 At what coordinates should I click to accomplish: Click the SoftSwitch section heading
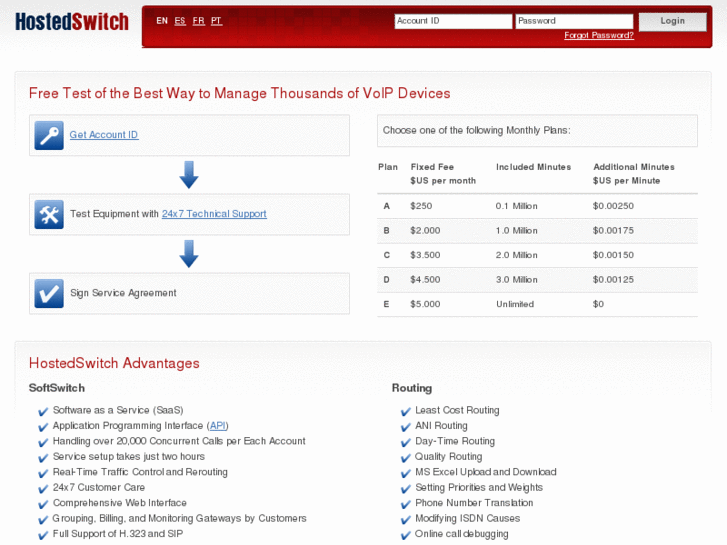[57, 388]
